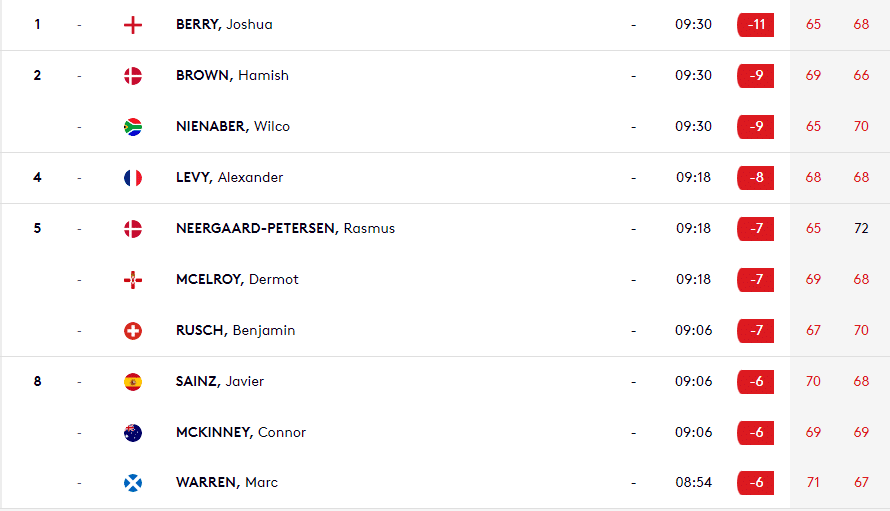The height and width of the screenshot is (511, 890).
Task: Click the 08:54 tee time for Warren
Action: click(x=694, y=482)
